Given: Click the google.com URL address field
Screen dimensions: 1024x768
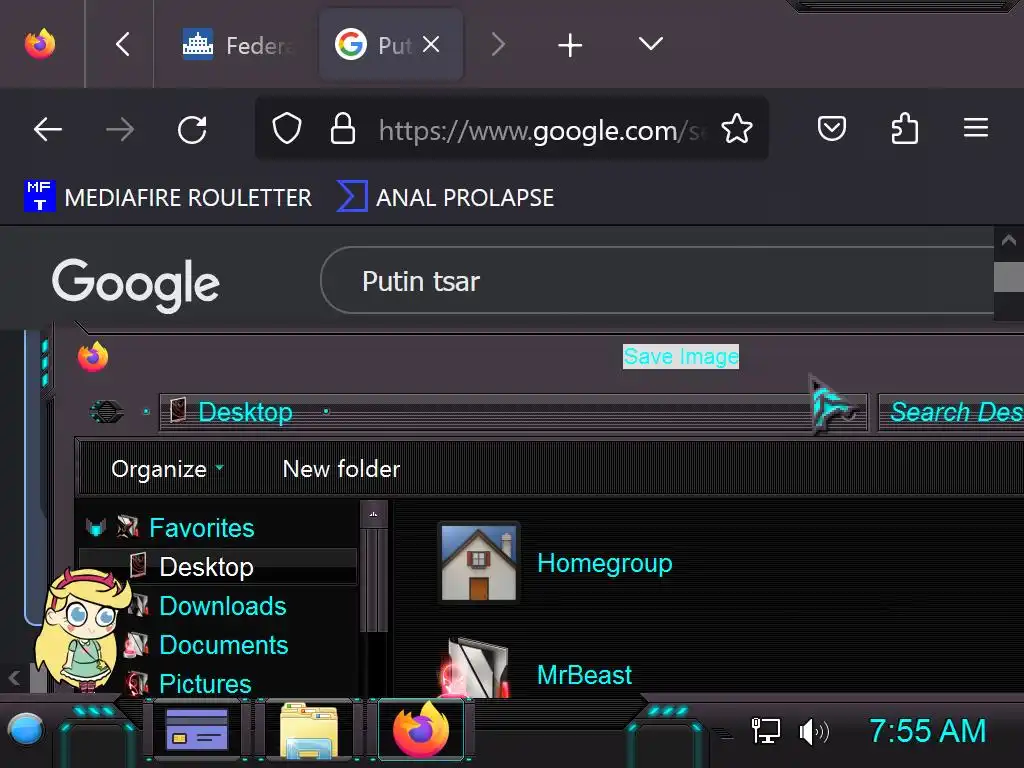Looking at the screenshot, I should tap(541, 131).
